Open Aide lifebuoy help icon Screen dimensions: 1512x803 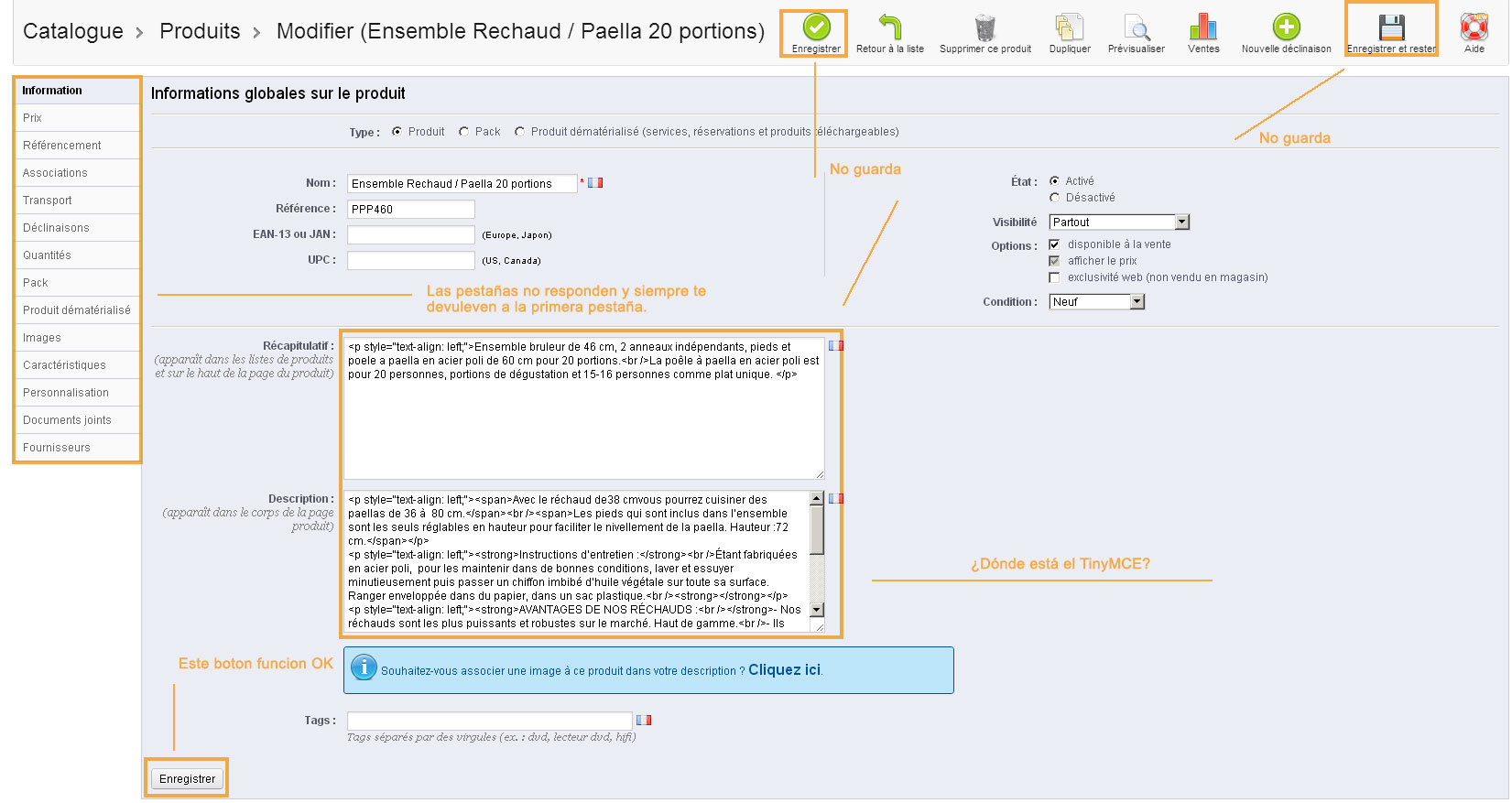(1474, 27)
